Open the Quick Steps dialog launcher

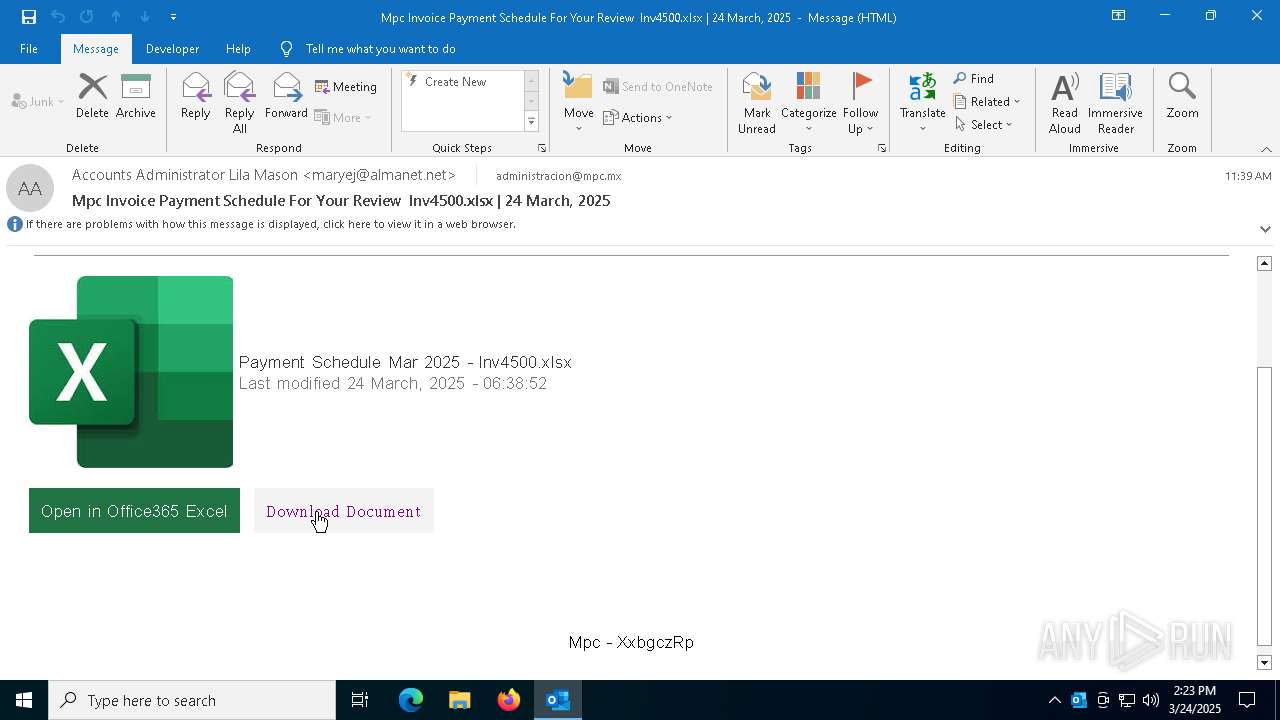(x=542, y=148)
